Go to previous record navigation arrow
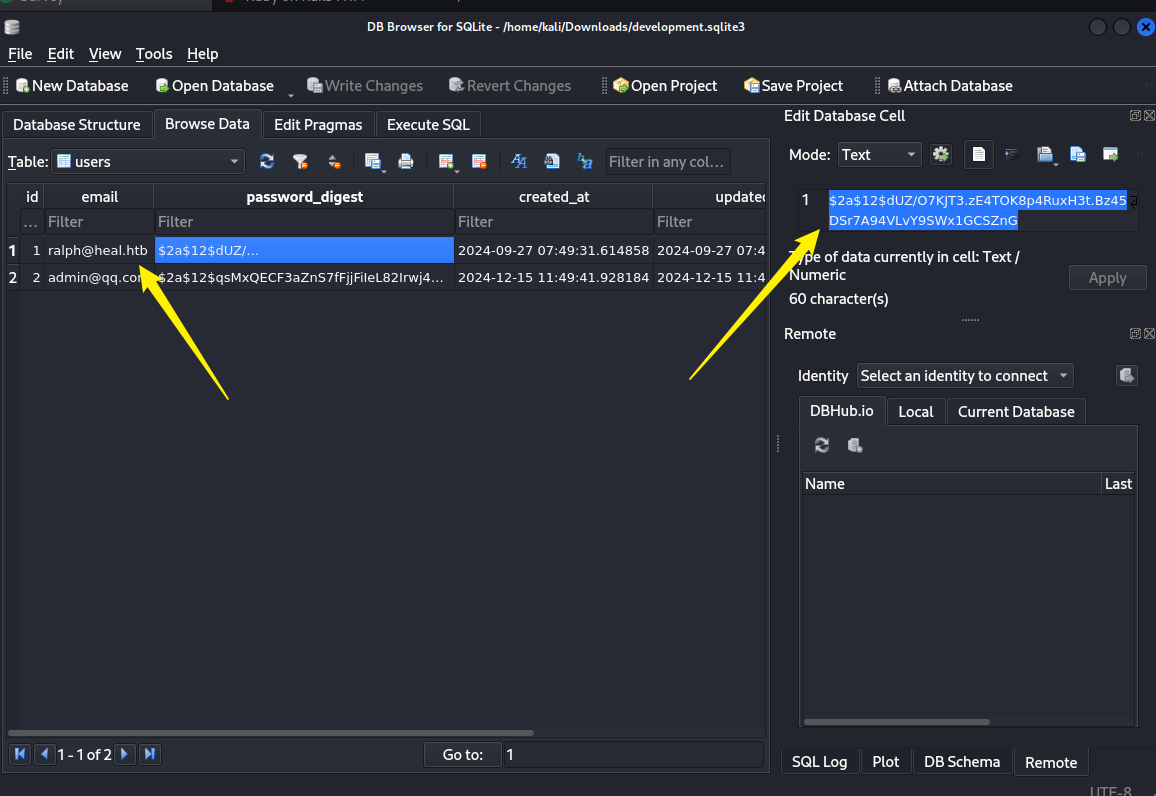Image resolution: width=1156 pixels, height=796 pixels. tap(45, 754)
